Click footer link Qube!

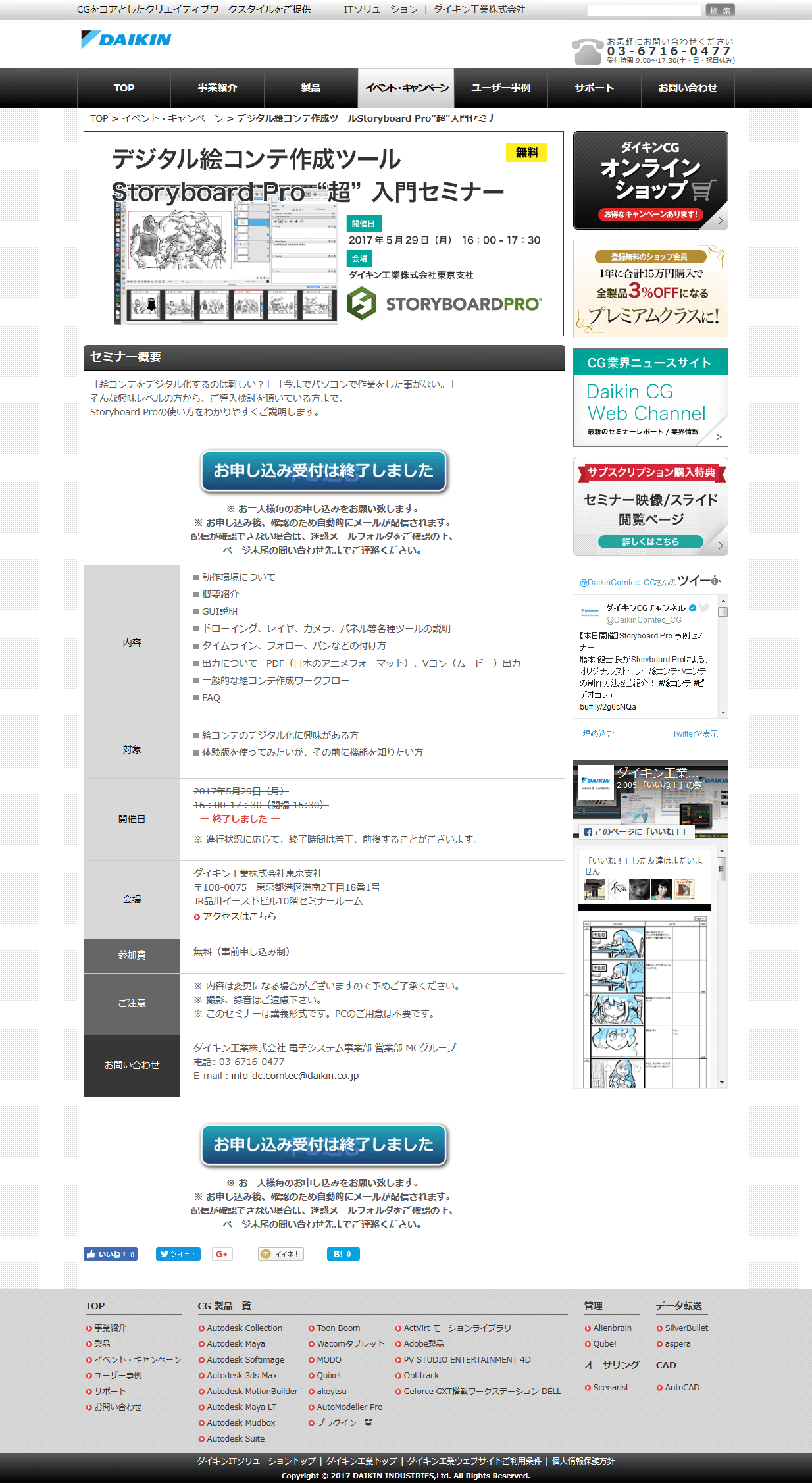[x=605, y=1344]
